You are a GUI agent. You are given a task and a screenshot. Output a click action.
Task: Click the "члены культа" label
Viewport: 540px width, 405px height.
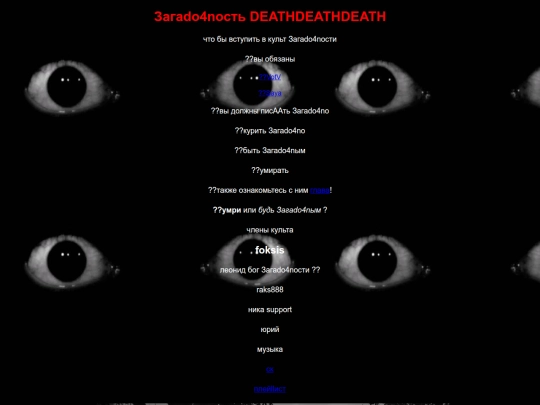pos(270,230)
